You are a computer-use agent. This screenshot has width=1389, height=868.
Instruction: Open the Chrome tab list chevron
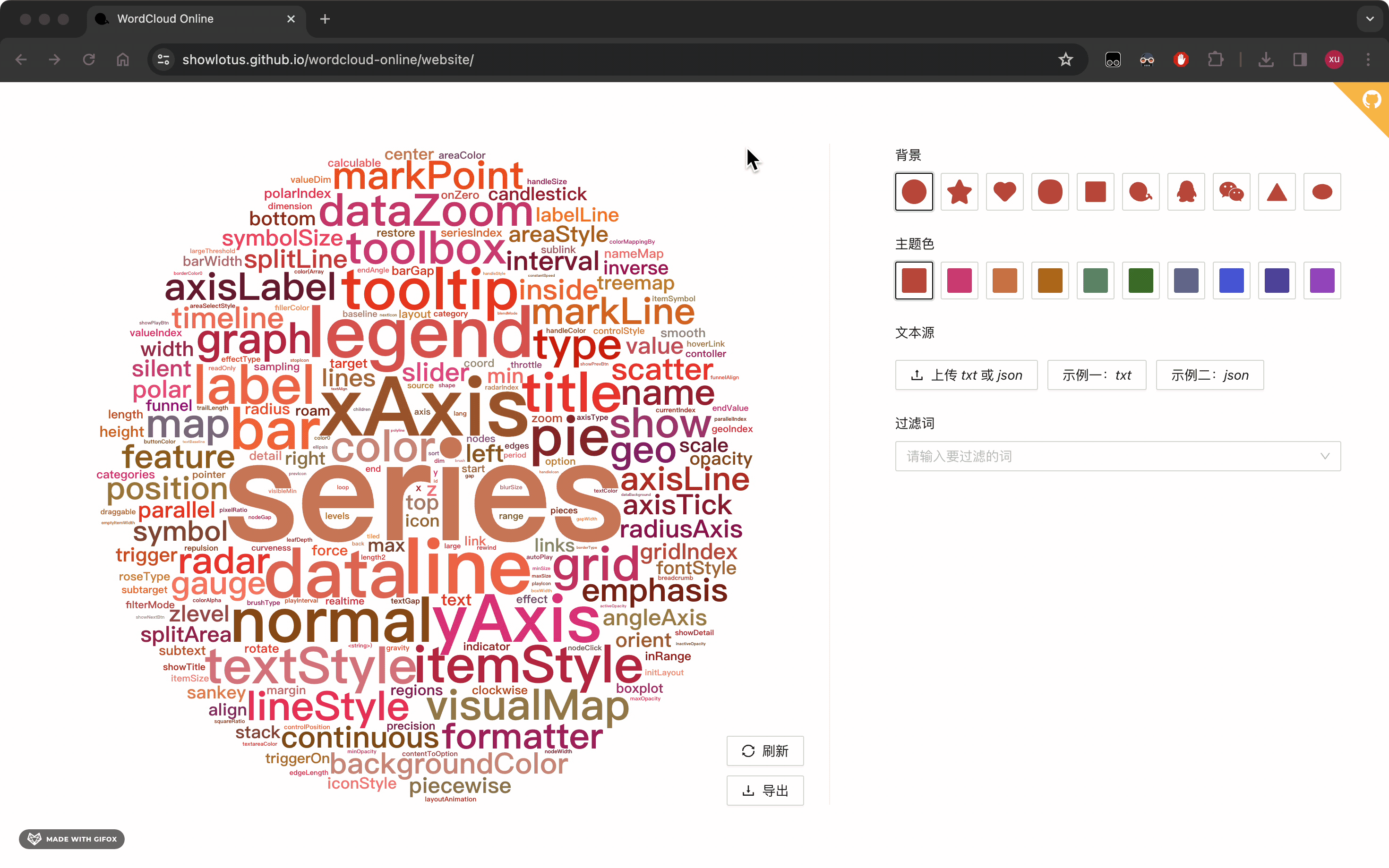pyautogui.click(x=1370, y=19)
